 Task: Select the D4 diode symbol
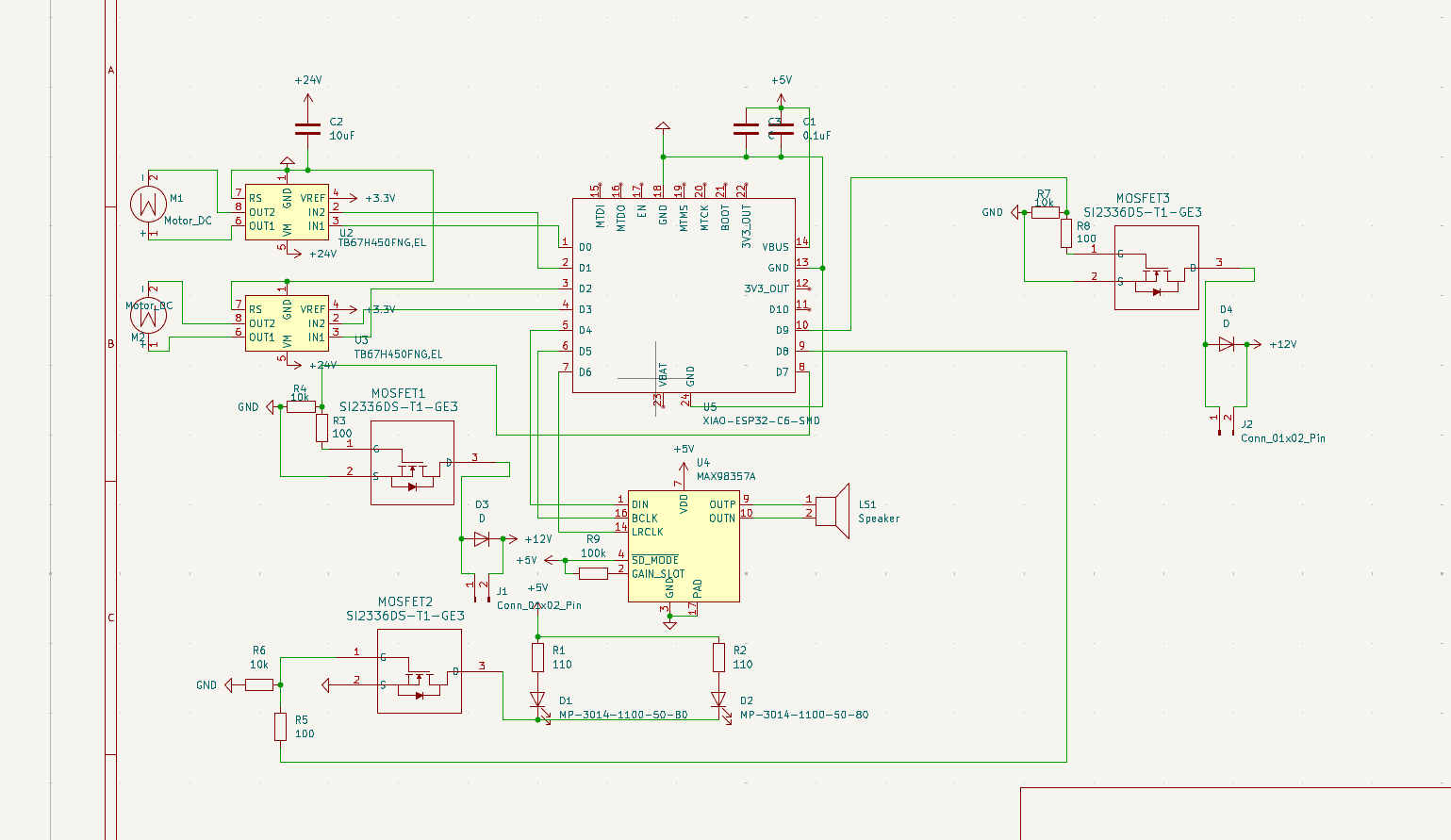coord(1226,344)
